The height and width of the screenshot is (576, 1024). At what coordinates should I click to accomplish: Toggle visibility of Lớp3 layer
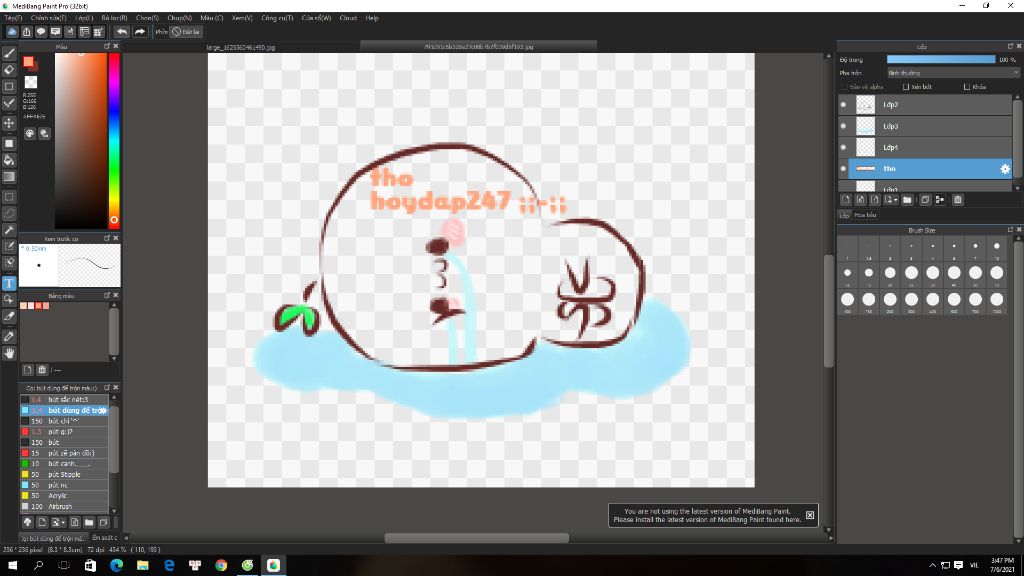coord(843,126)
